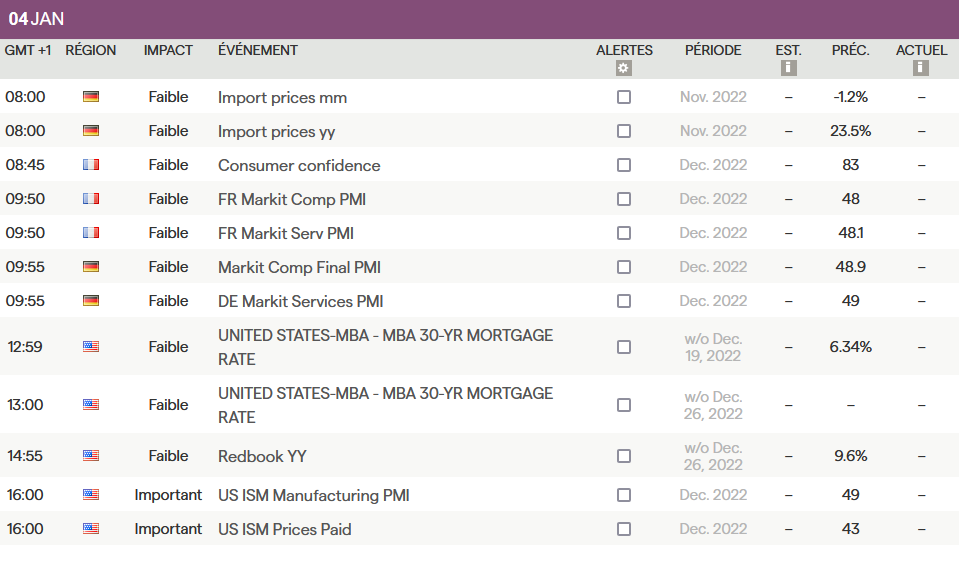Click the GMT +1 timezone header
Viewport: 963px width, 562px height.
(x=28, y=50)
